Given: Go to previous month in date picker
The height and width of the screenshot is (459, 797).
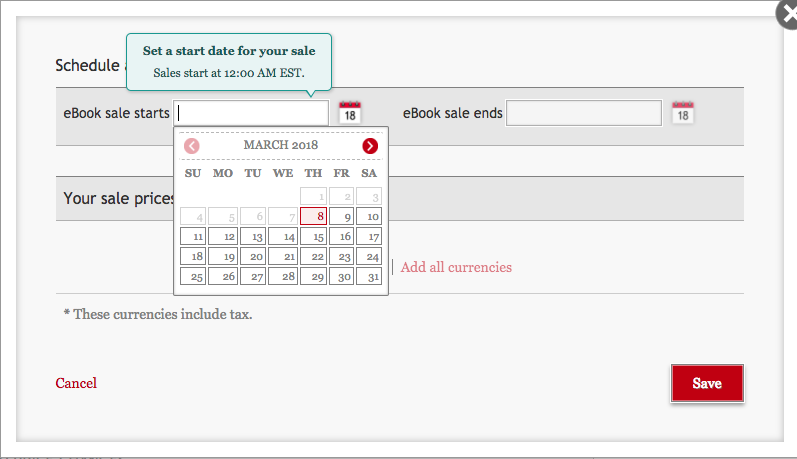Looking at the screenshot, I should point(192,146).
